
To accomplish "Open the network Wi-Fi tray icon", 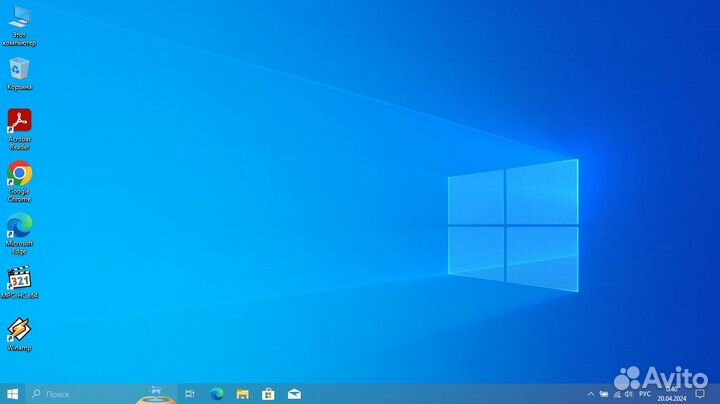I will pos(617,394).
